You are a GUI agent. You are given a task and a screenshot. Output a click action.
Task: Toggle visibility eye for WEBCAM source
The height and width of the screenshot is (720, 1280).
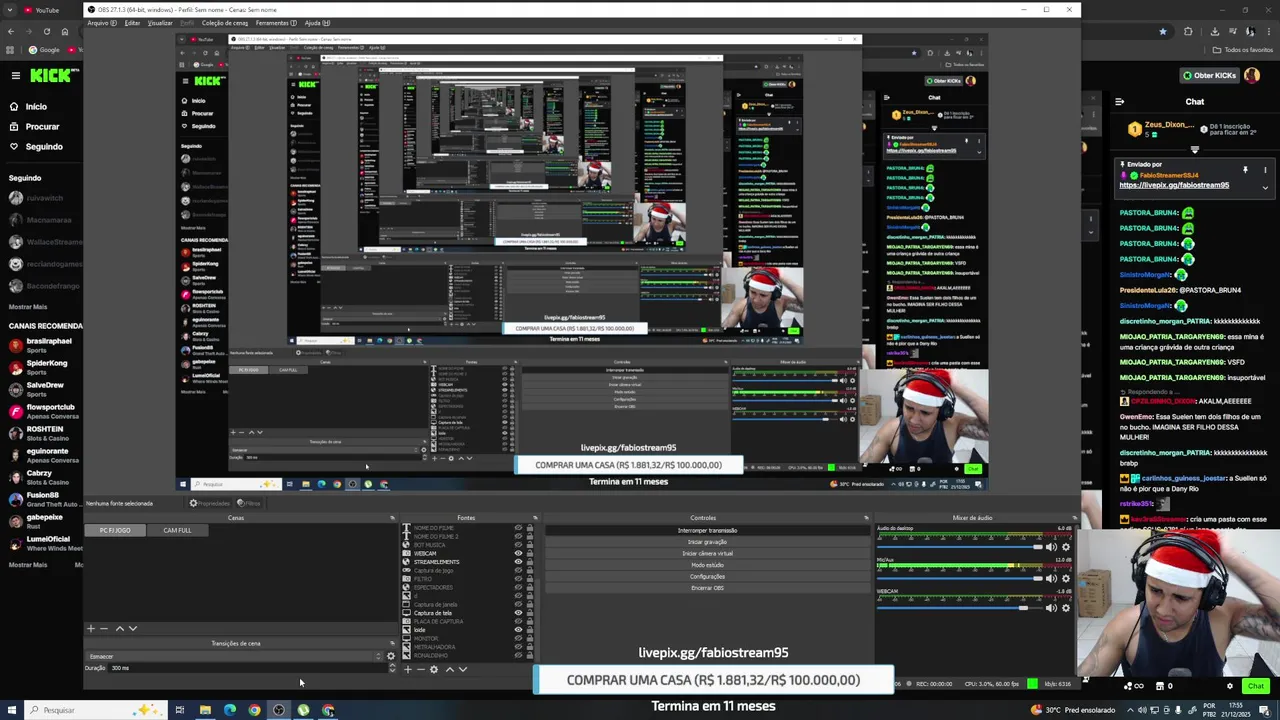pyautogui.click(x=518, y=553)
